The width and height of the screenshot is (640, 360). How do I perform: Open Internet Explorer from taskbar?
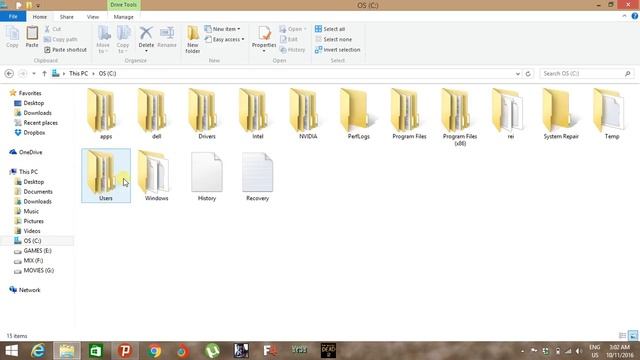[38, 351]
